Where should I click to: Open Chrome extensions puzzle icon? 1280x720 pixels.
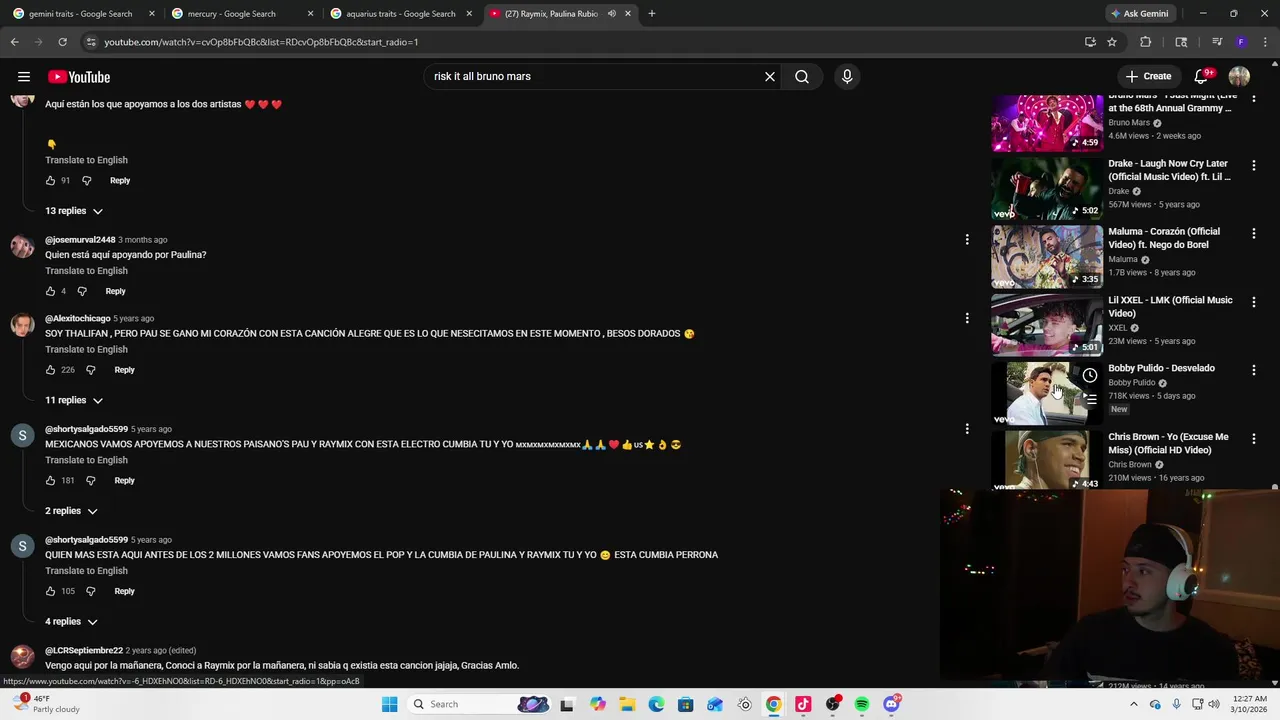tap(1146, 42)
